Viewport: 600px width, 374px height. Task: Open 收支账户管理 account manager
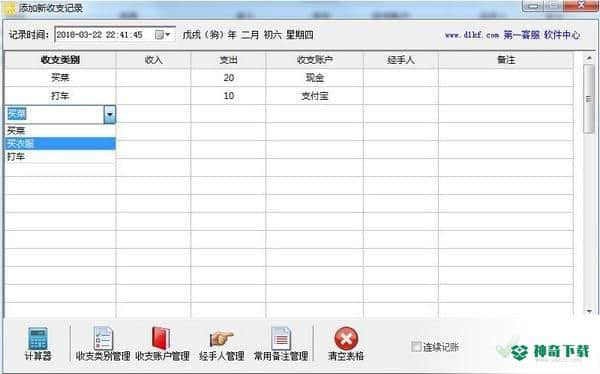point(162,343)
